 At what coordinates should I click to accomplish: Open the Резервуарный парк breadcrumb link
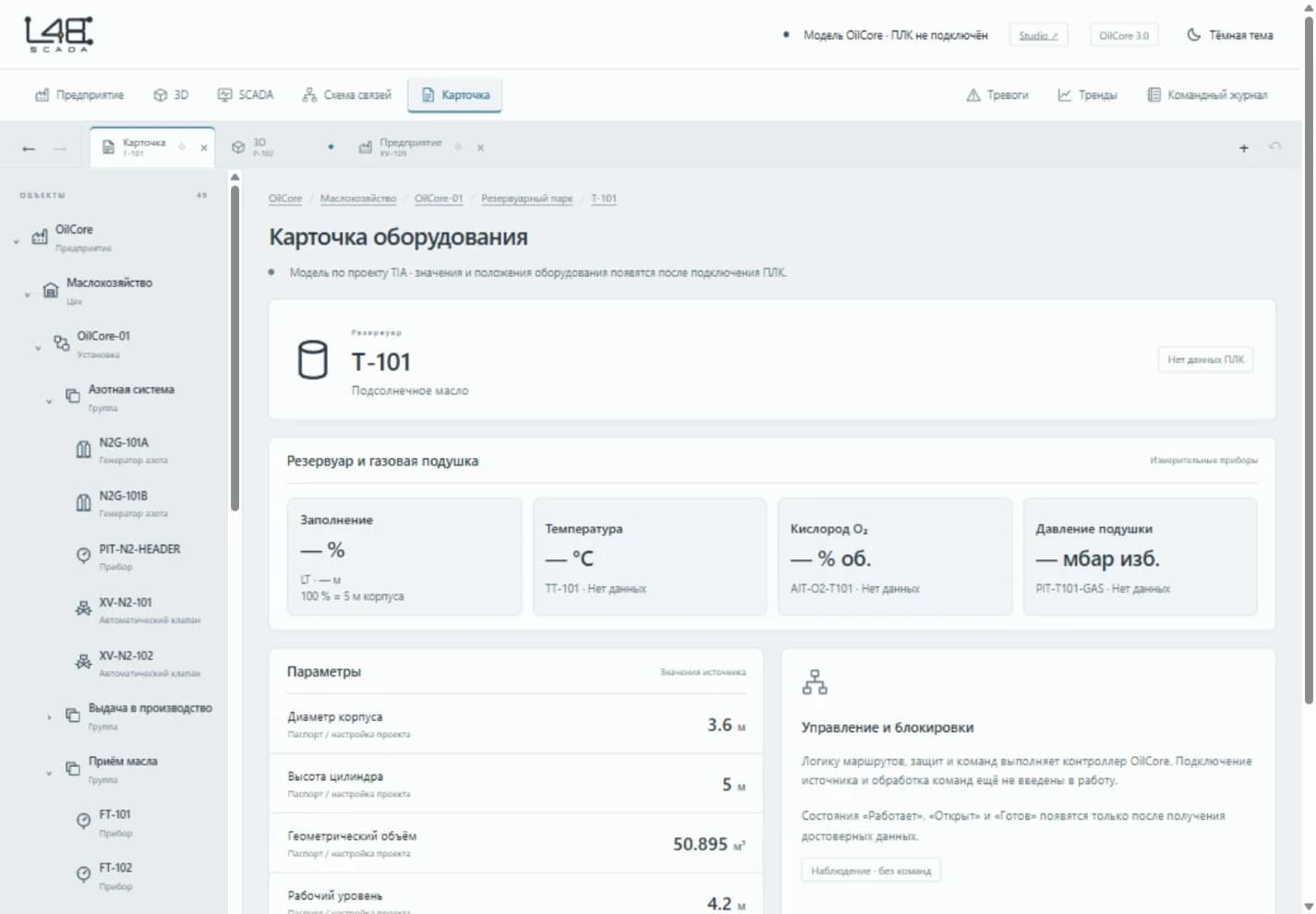pyautogui.click(x=527, y=198)
